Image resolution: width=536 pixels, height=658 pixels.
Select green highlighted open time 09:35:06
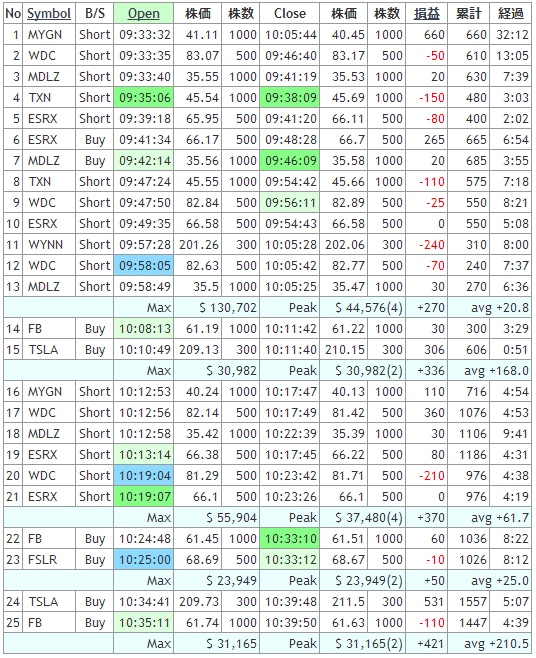[144, 98]
